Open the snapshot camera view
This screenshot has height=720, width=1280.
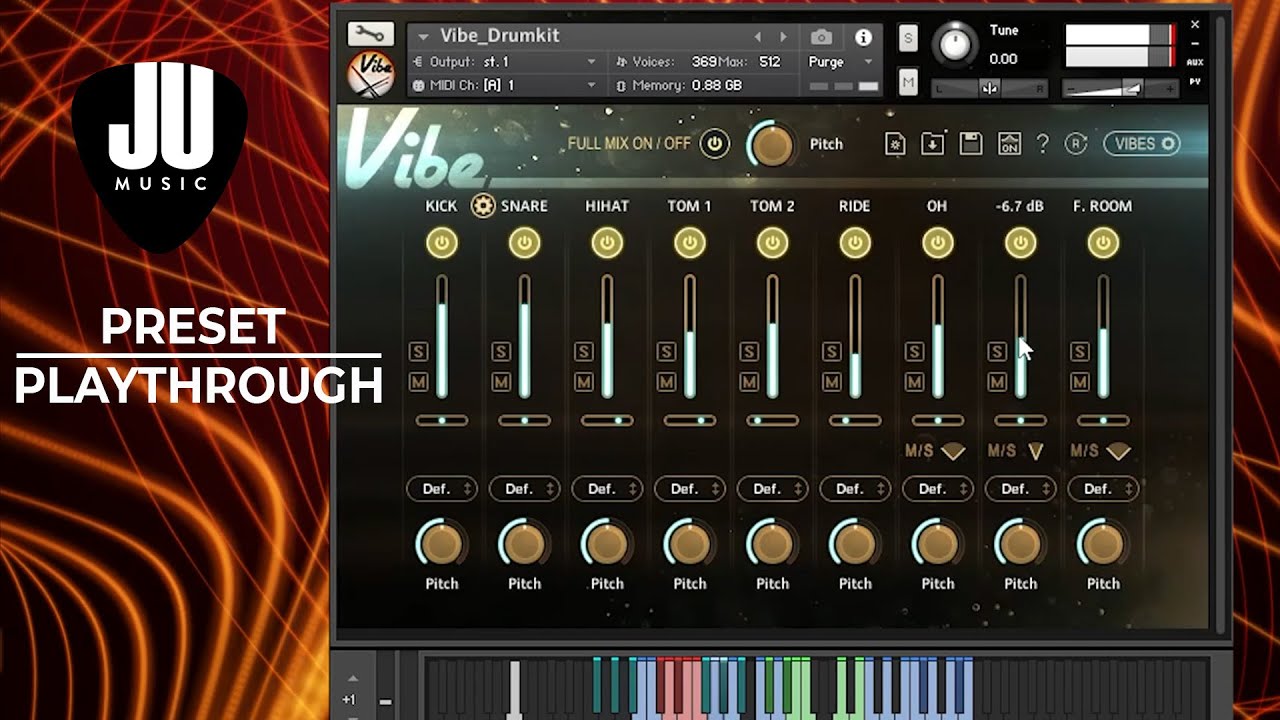point(821,37)
